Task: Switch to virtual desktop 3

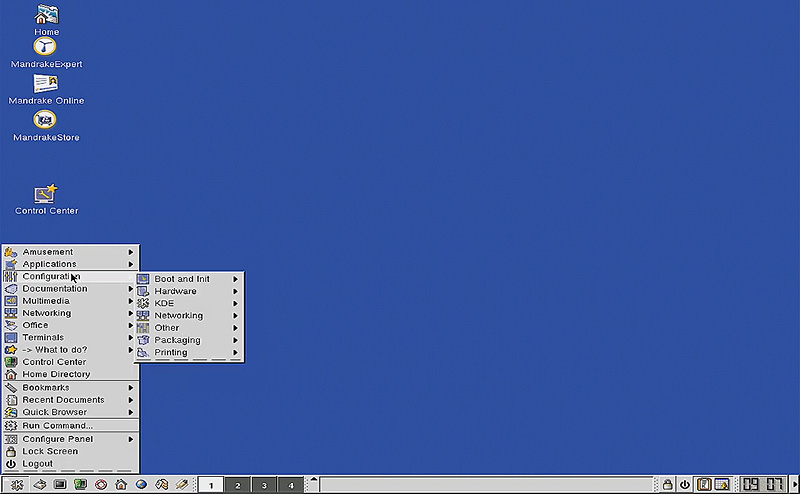Action: [264, 485]
